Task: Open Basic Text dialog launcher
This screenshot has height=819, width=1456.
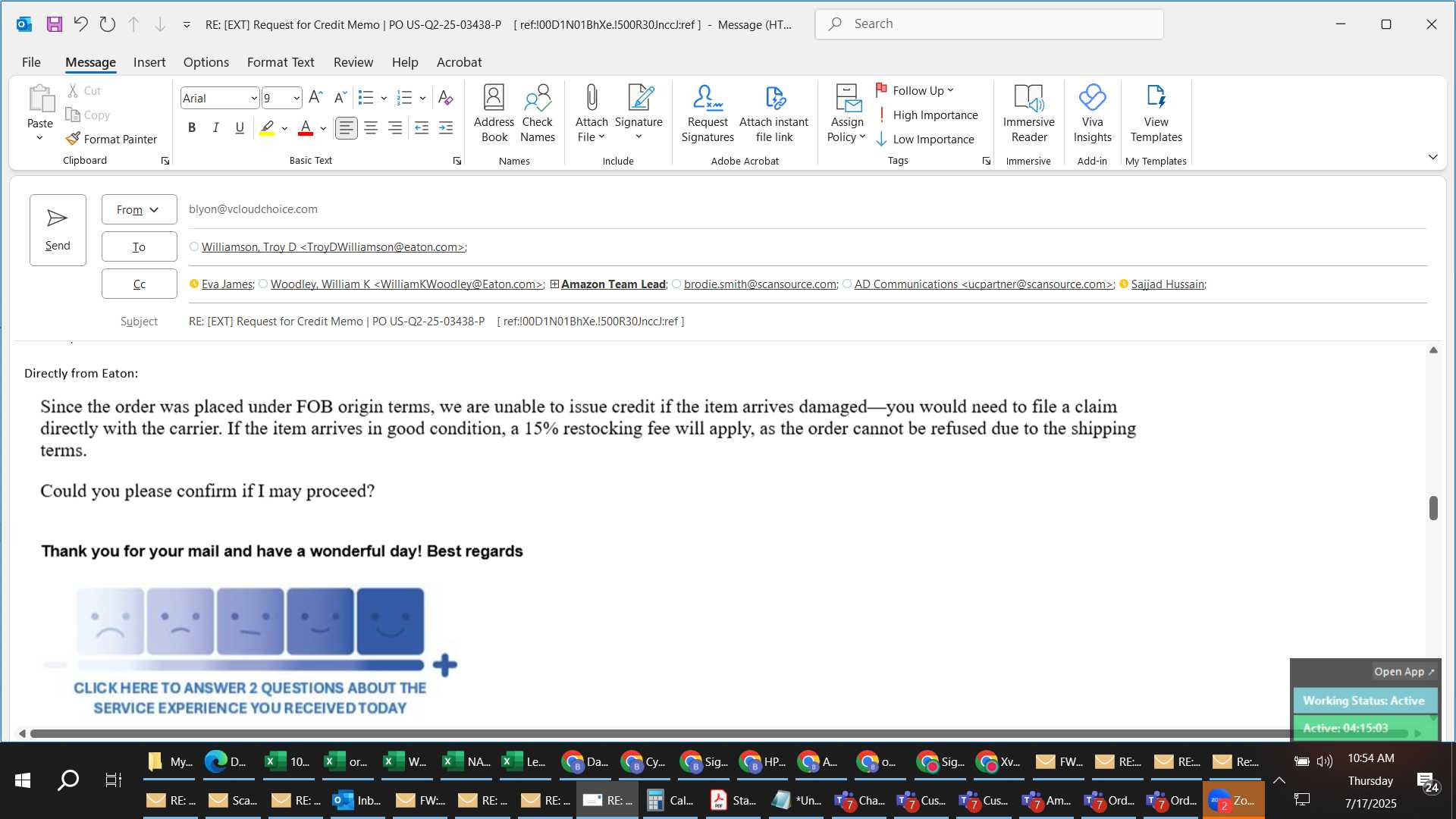Action: [x=457, y=161]
